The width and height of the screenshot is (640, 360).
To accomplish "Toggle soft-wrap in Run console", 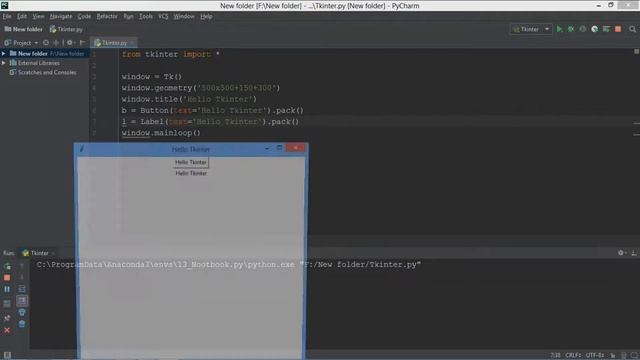I will pyautogui.click(x=22, y=289).
